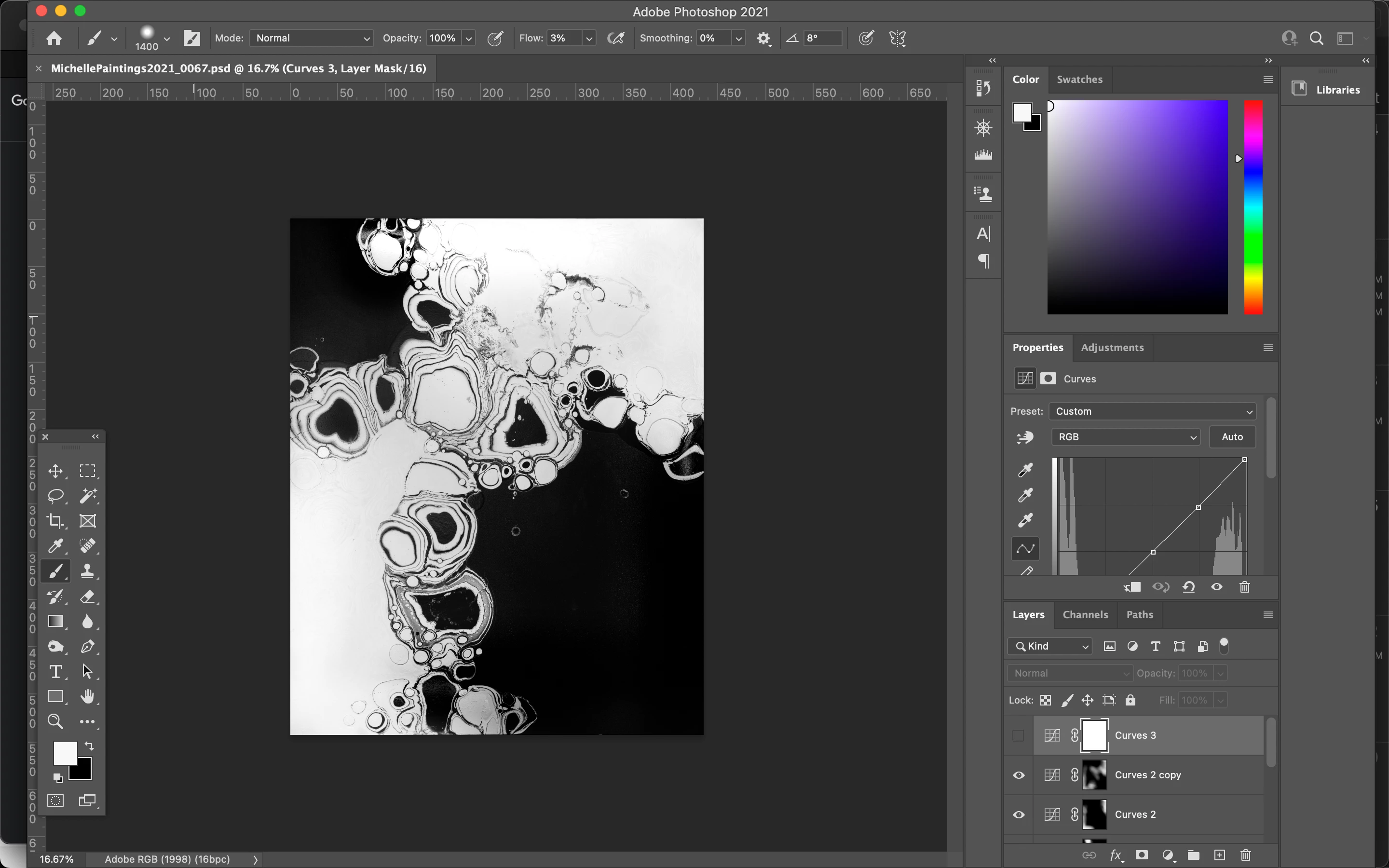Hide the Curves 2 layer
The image size is (1389, 868).
pos(1018,814)
